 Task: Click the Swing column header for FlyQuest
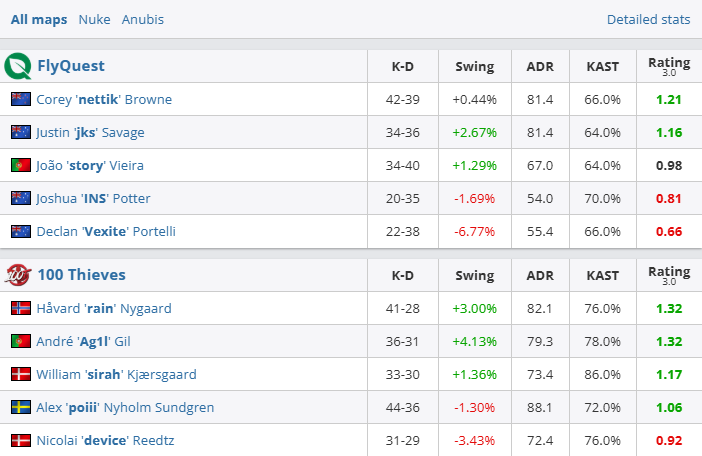[x=474, y=67]
